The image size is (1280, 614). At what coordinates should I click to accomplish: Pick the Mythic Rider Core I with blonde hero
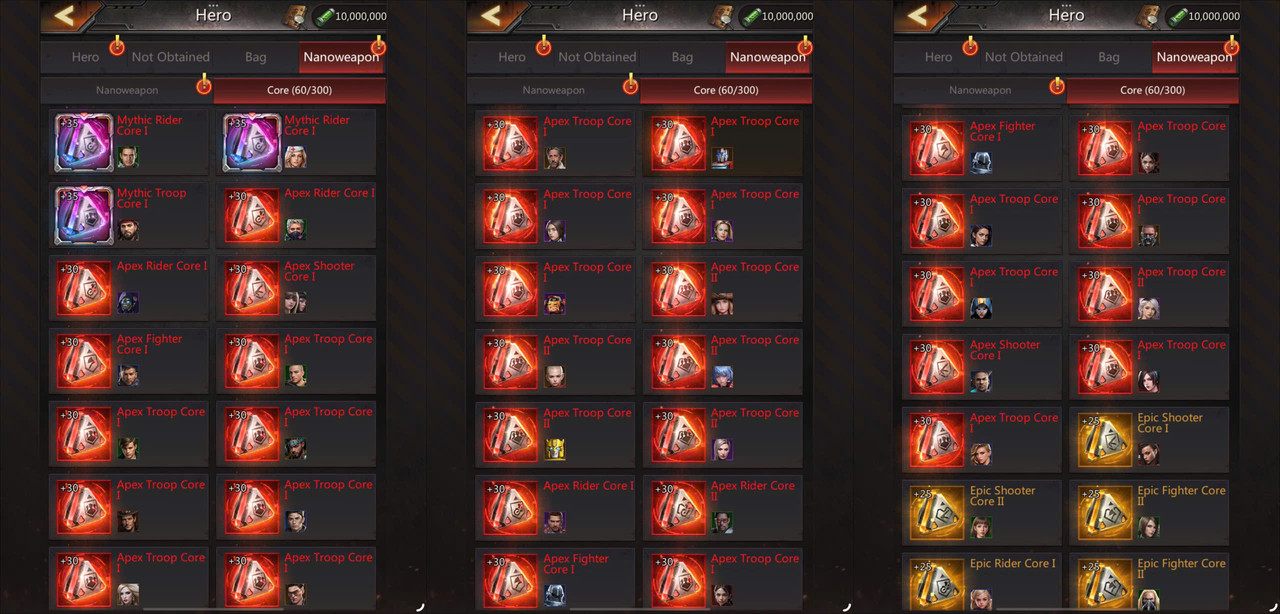[296, 142]
